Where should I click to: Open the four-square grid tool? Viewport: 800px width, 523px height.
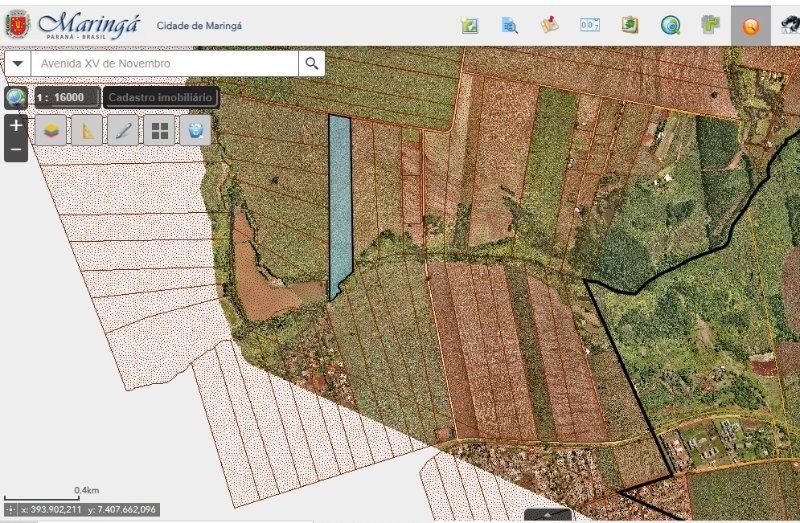[159, 130]
